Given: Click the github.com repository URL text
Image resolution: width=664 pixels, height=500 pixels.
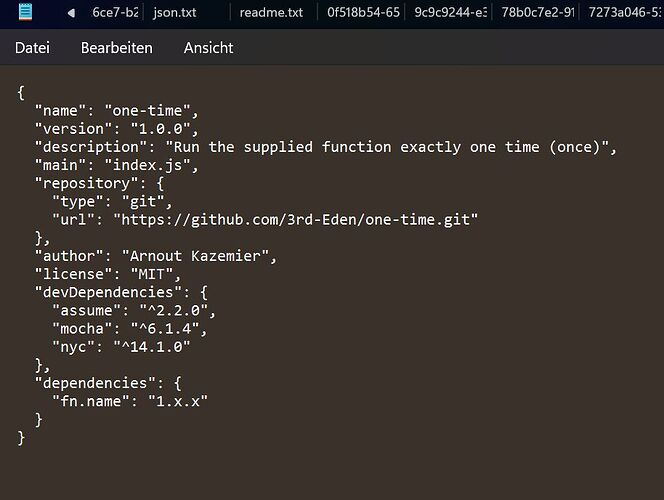Looking at the screenshot, I should tap(295, 220).
